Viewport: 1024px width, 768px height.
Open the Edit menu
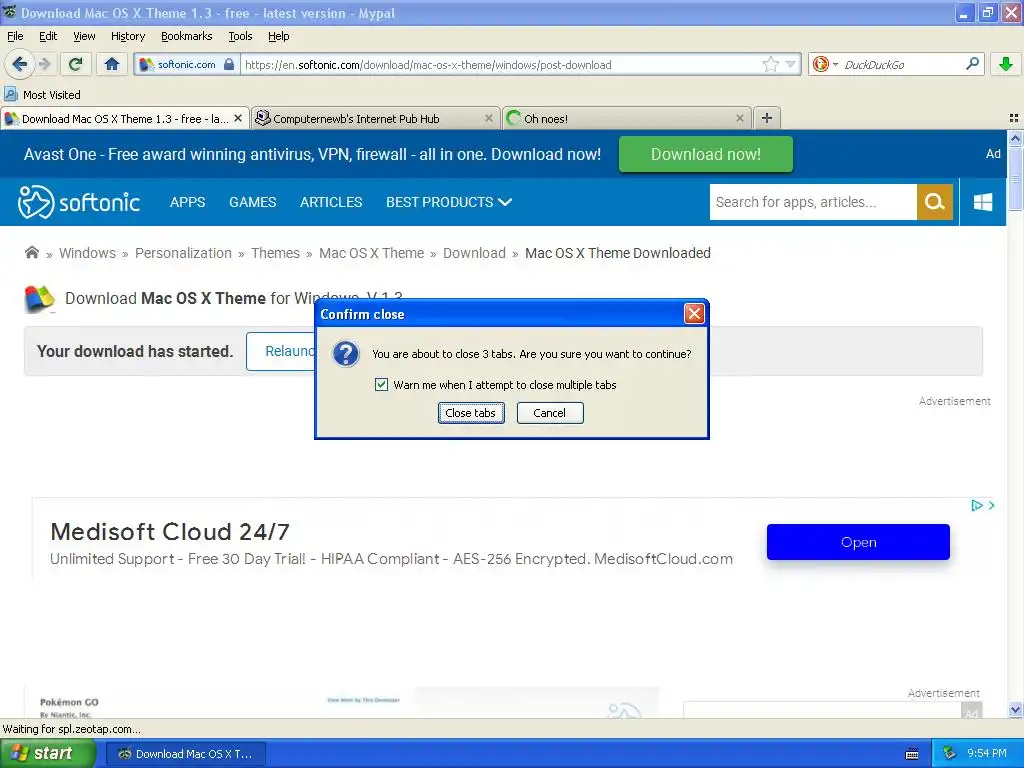click(x=48, y=36)
